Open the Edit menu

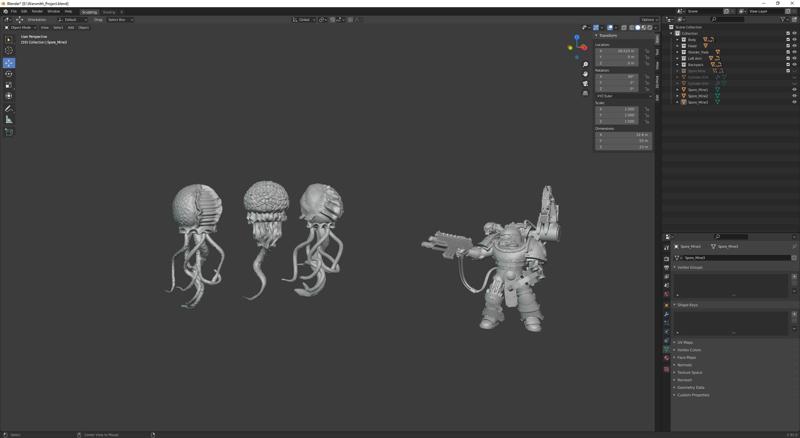[x=25, y=11]
